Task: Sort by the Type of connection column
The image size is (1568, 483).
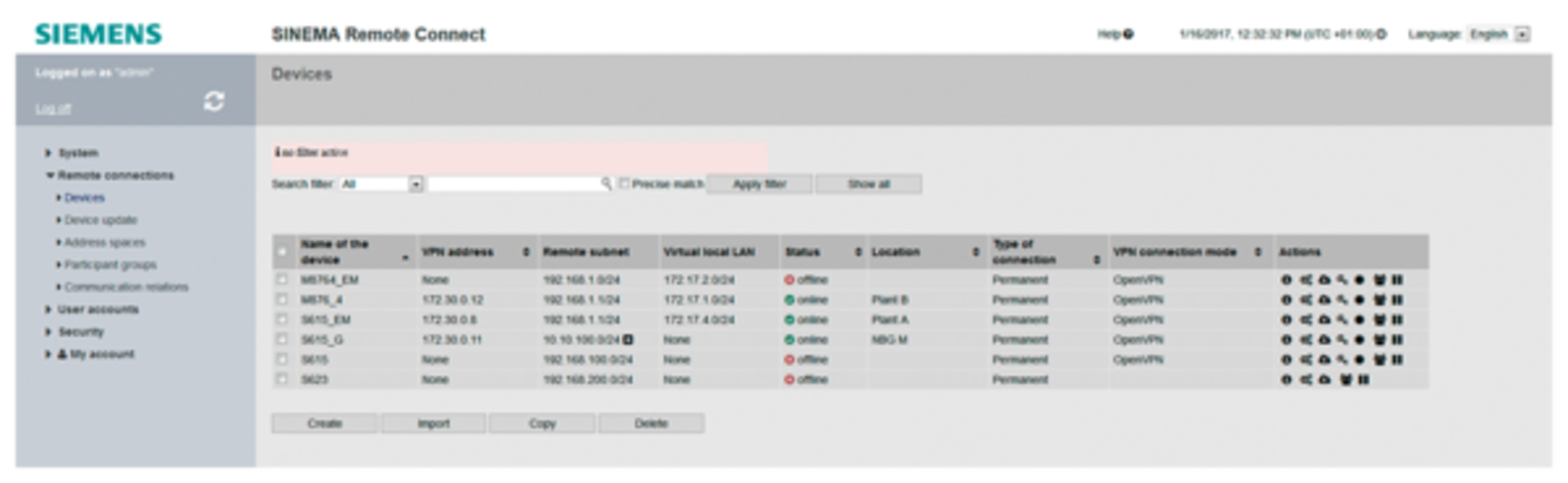Action: click(1096, 259)
